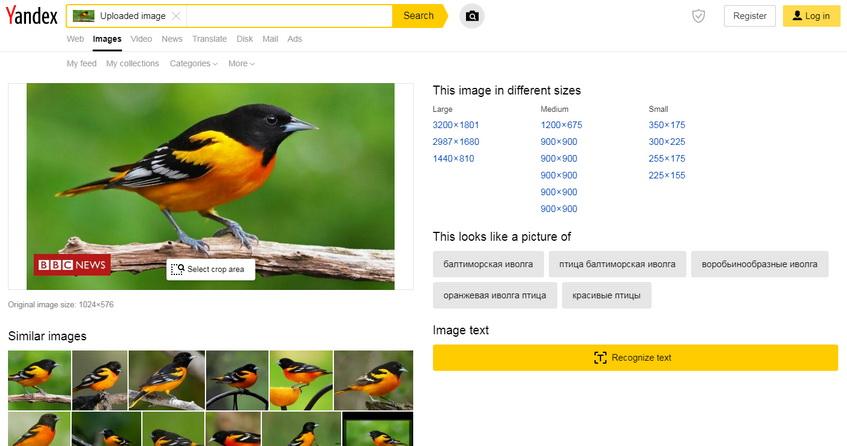Open the More dropdown menu
The image size is (847, 446).
pos(241,64)
